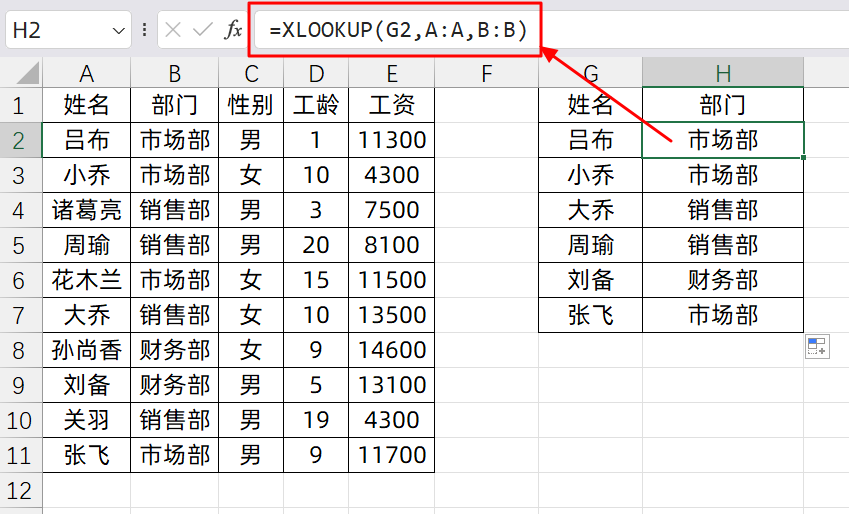849x514 pixels.
Task: Select column B header
Action: [x=174, y=73]
